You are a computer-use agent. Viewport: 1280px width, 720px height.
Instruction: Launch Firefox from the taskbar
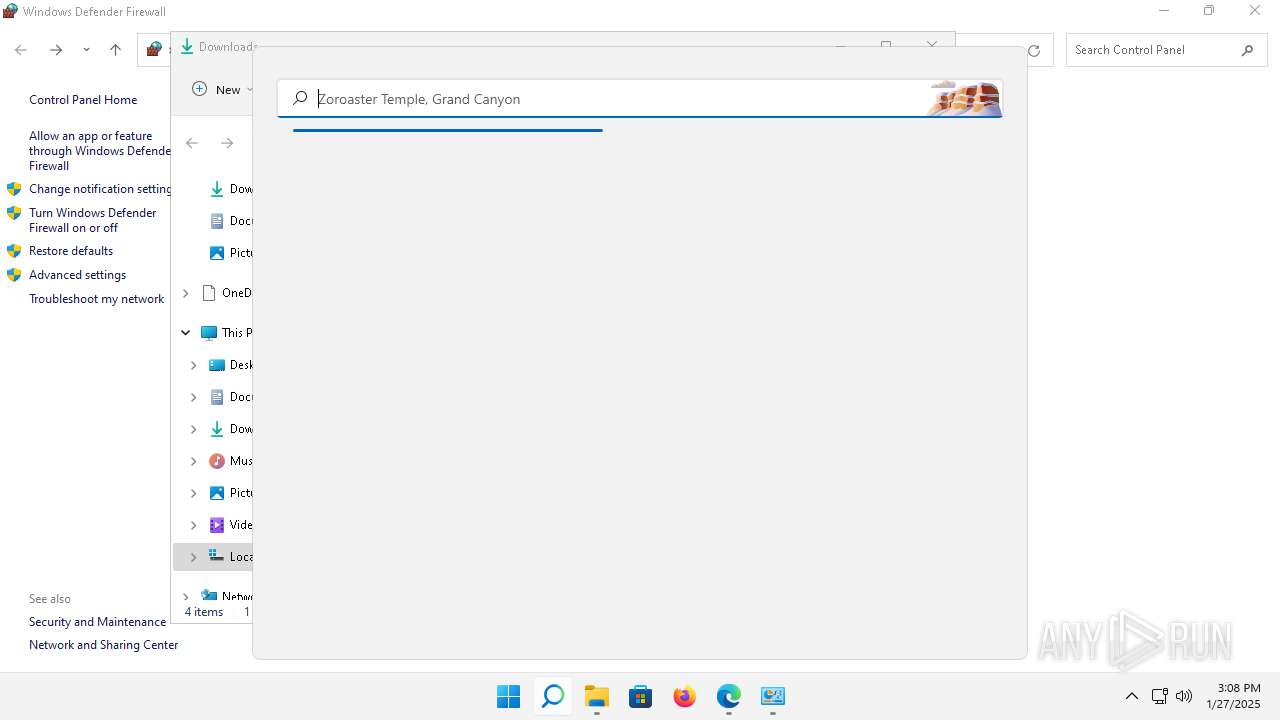pyautogui.click(x=684, y=696)
